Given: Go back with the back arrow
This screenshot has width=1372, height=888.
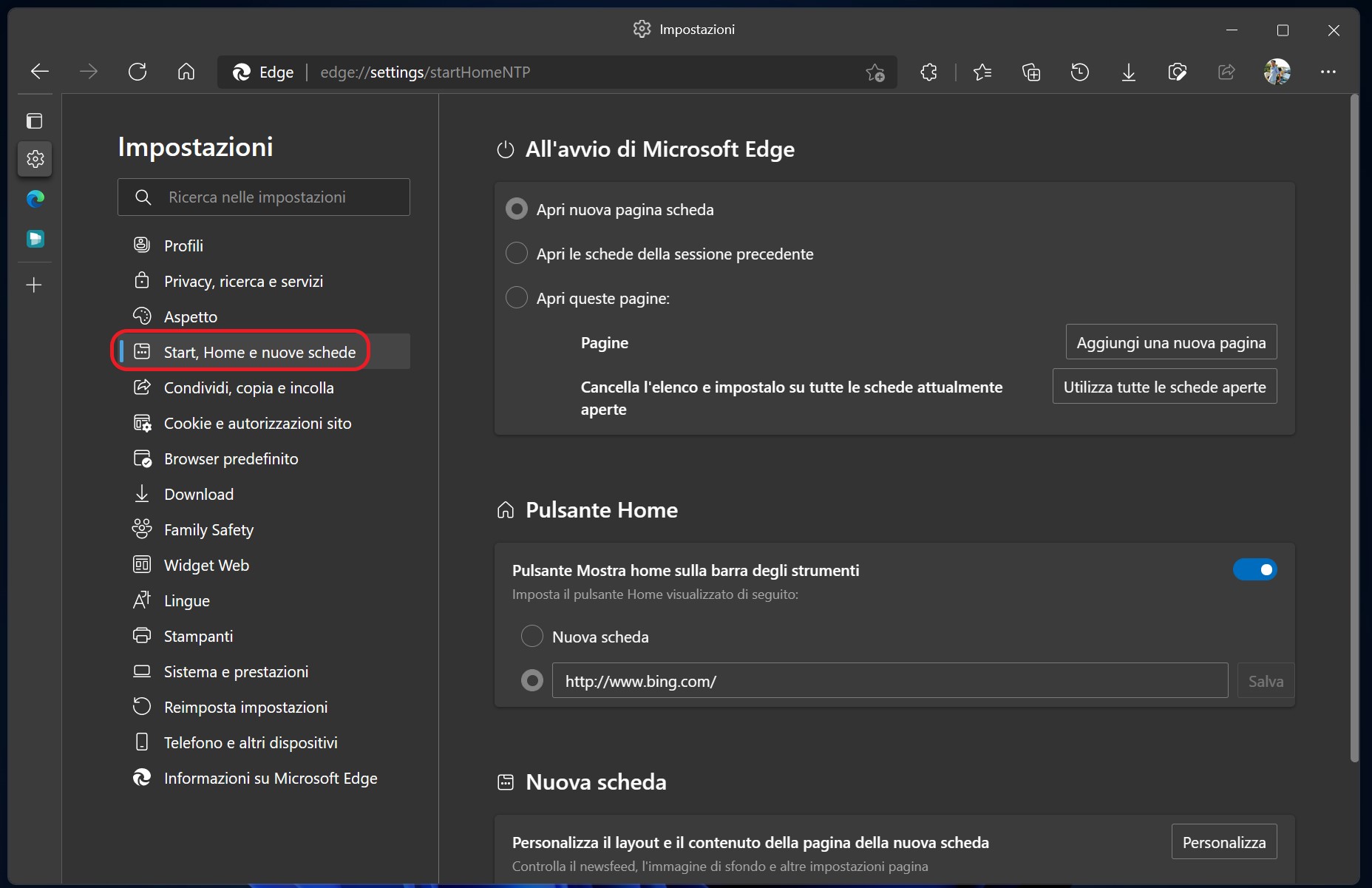Looking at the screenshot, I should pyautogui.click(x=40, y=72).
